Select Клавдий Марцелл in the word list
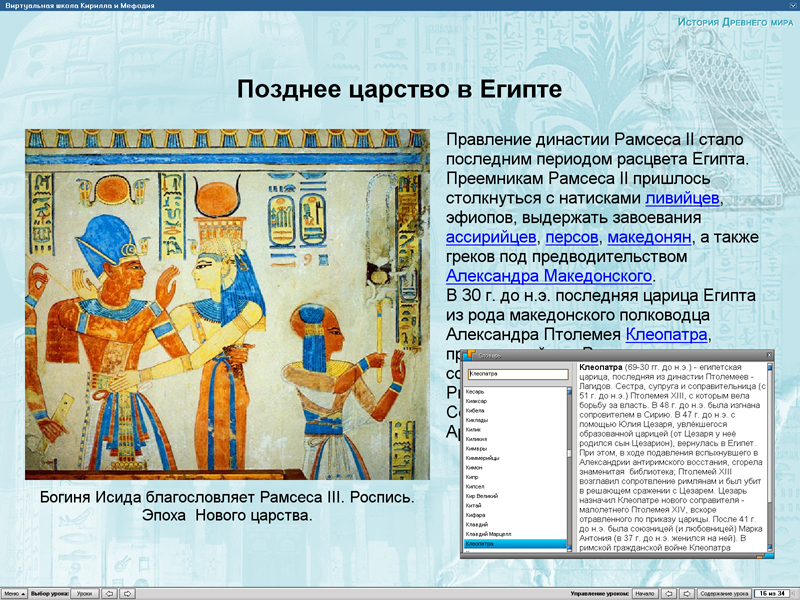This screenshot has height=600, width=800. click(x=487, y=535)
